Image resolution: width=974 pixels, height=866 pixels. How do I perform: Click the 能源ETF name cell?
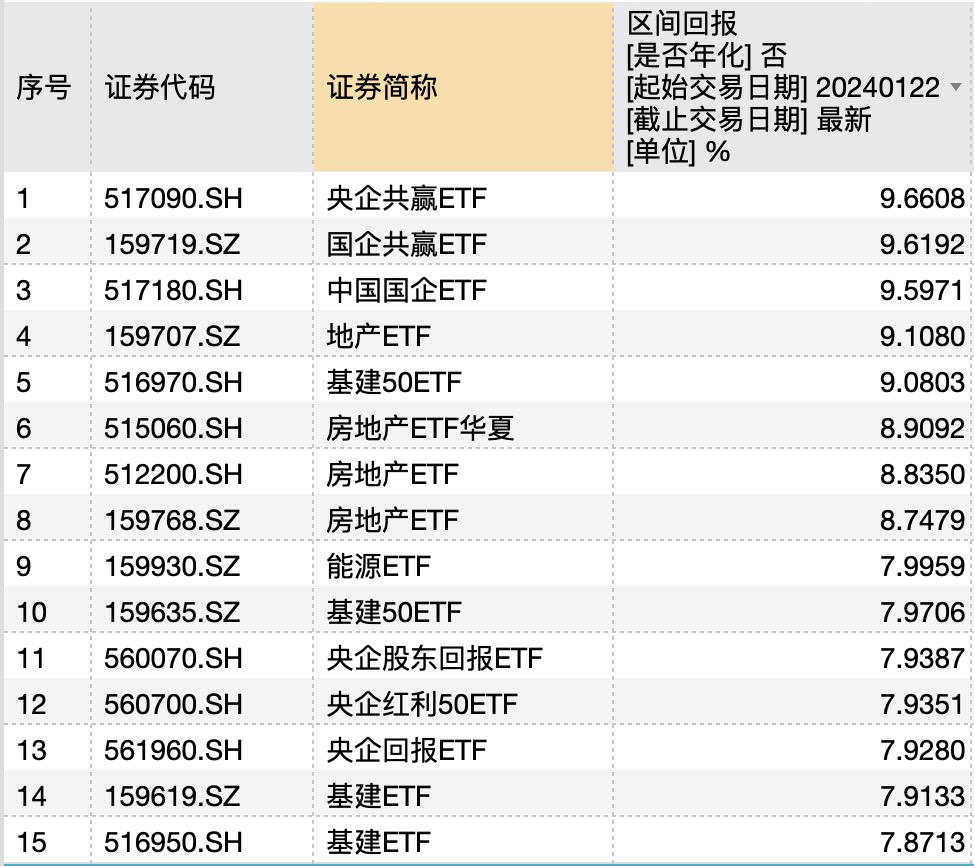pos(378,566)
